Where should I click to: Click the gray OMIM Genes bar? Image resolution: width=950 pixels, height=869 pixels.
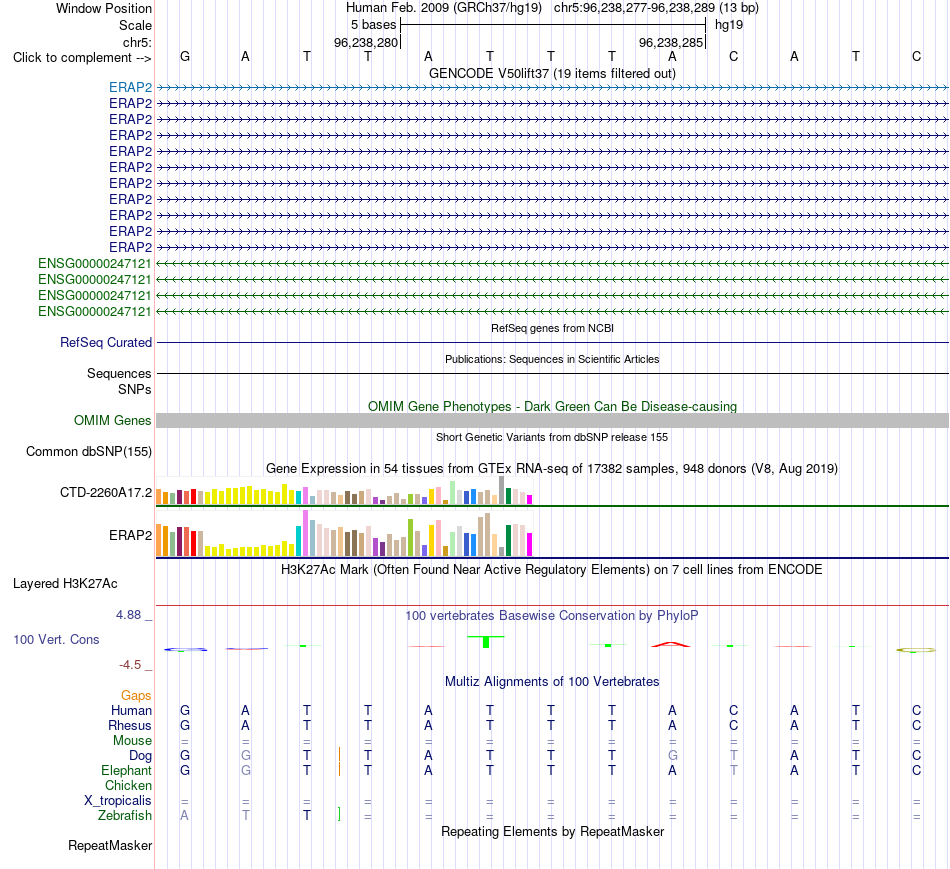(x=552, y=421)
